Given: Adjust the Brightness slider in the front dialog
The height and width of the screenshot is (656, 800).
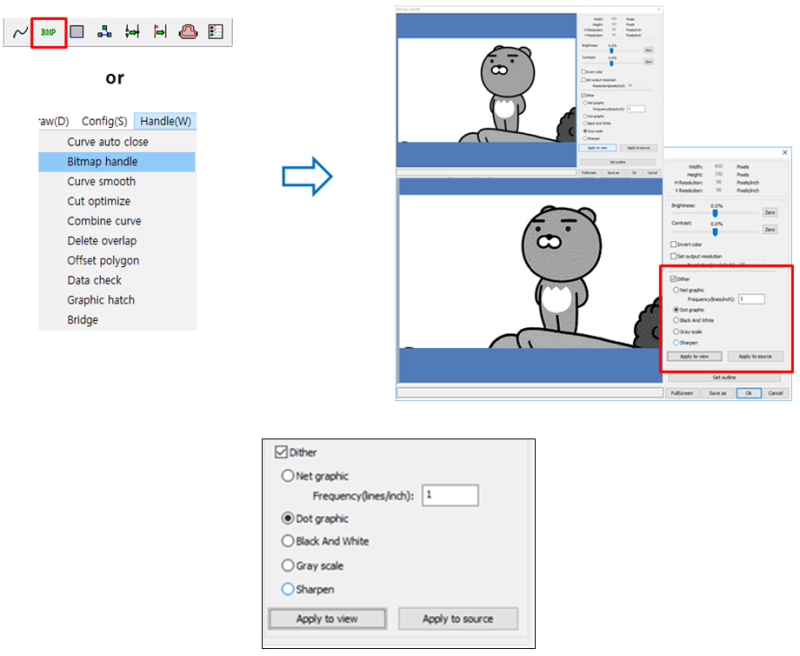Looking at the screenshot, I should tap(715, 213).
